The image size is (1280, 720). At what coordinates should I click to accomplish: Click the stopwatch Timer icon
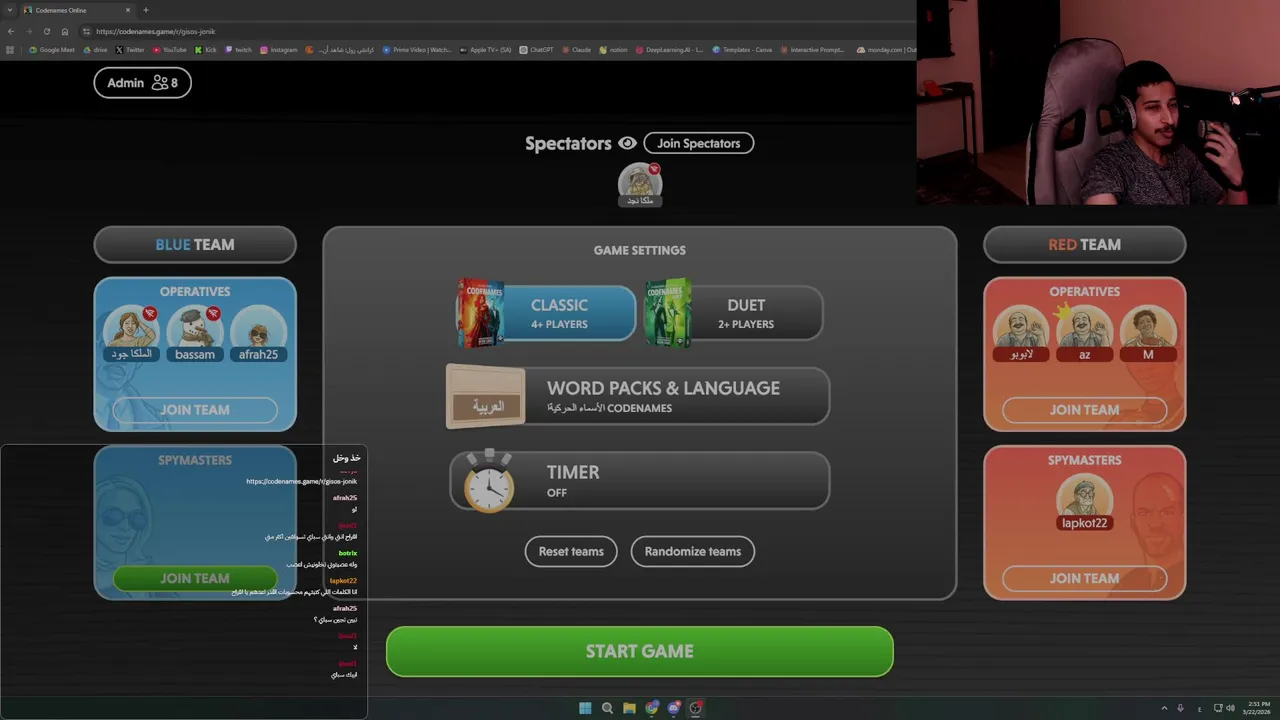pyautogui.click(x=488, y=481)
